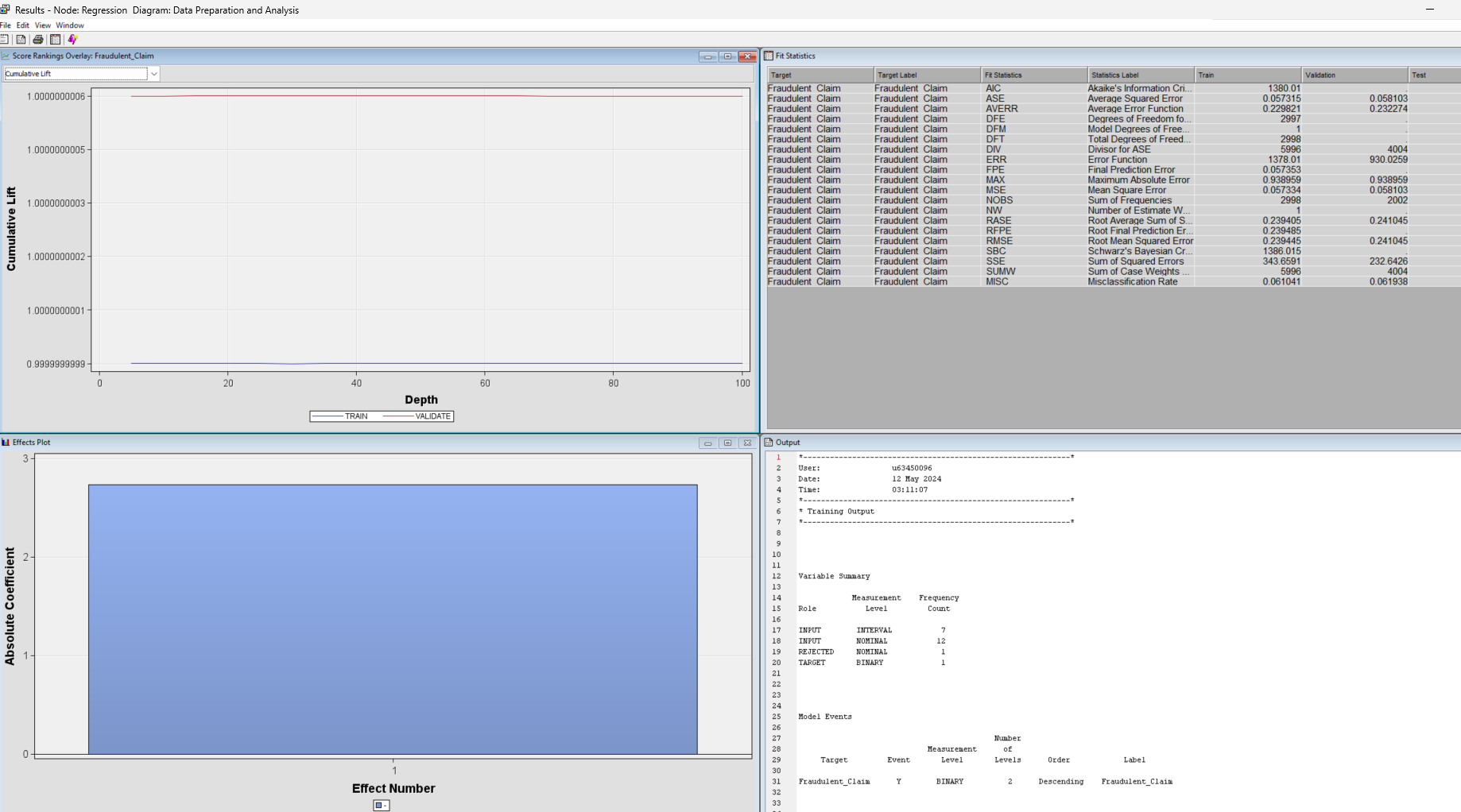Open the View menu
The height and width of the screenshot is (812, 1461).
click(x=43, y=25)
